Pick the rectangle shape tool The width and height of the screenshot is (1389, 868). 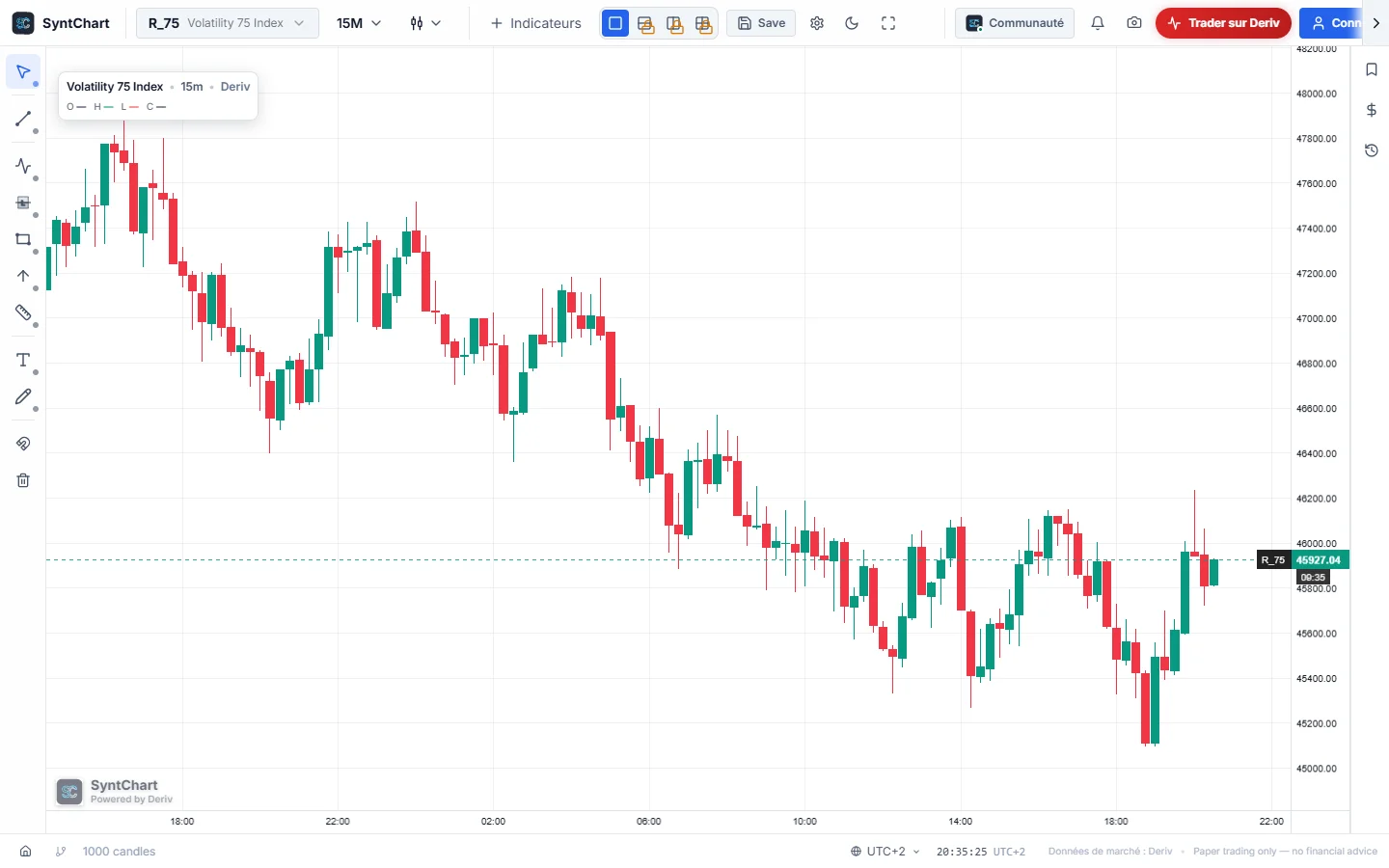tap(23, 239)
